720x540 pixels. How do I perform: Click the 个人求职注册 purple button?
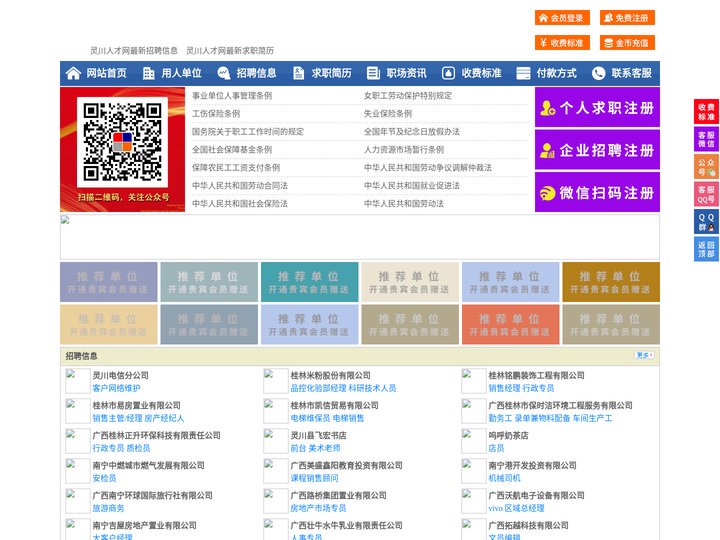tap(597, 107)
